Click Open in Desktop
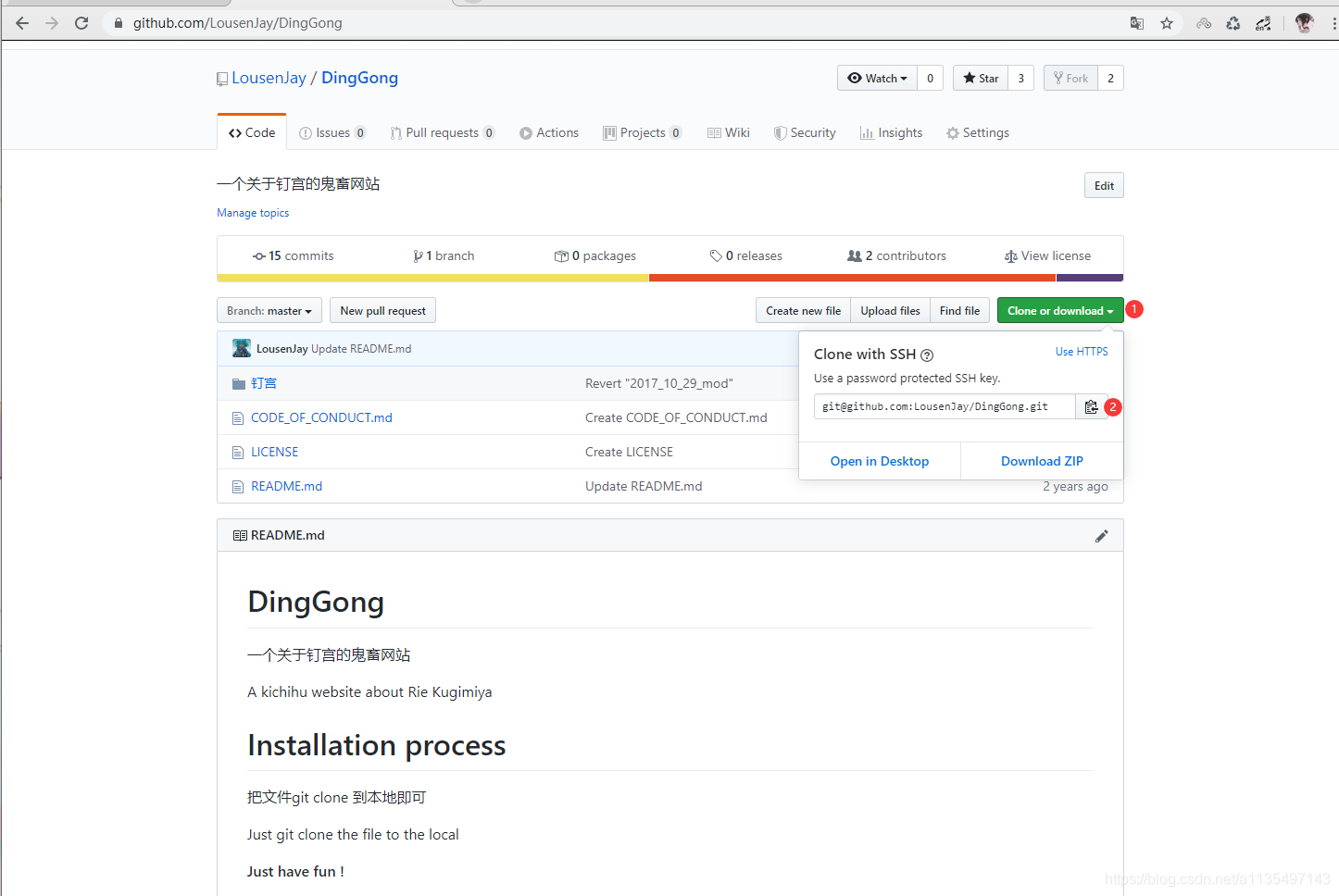The height and width of the screenshot is (896, 1339). click(880, 461)
